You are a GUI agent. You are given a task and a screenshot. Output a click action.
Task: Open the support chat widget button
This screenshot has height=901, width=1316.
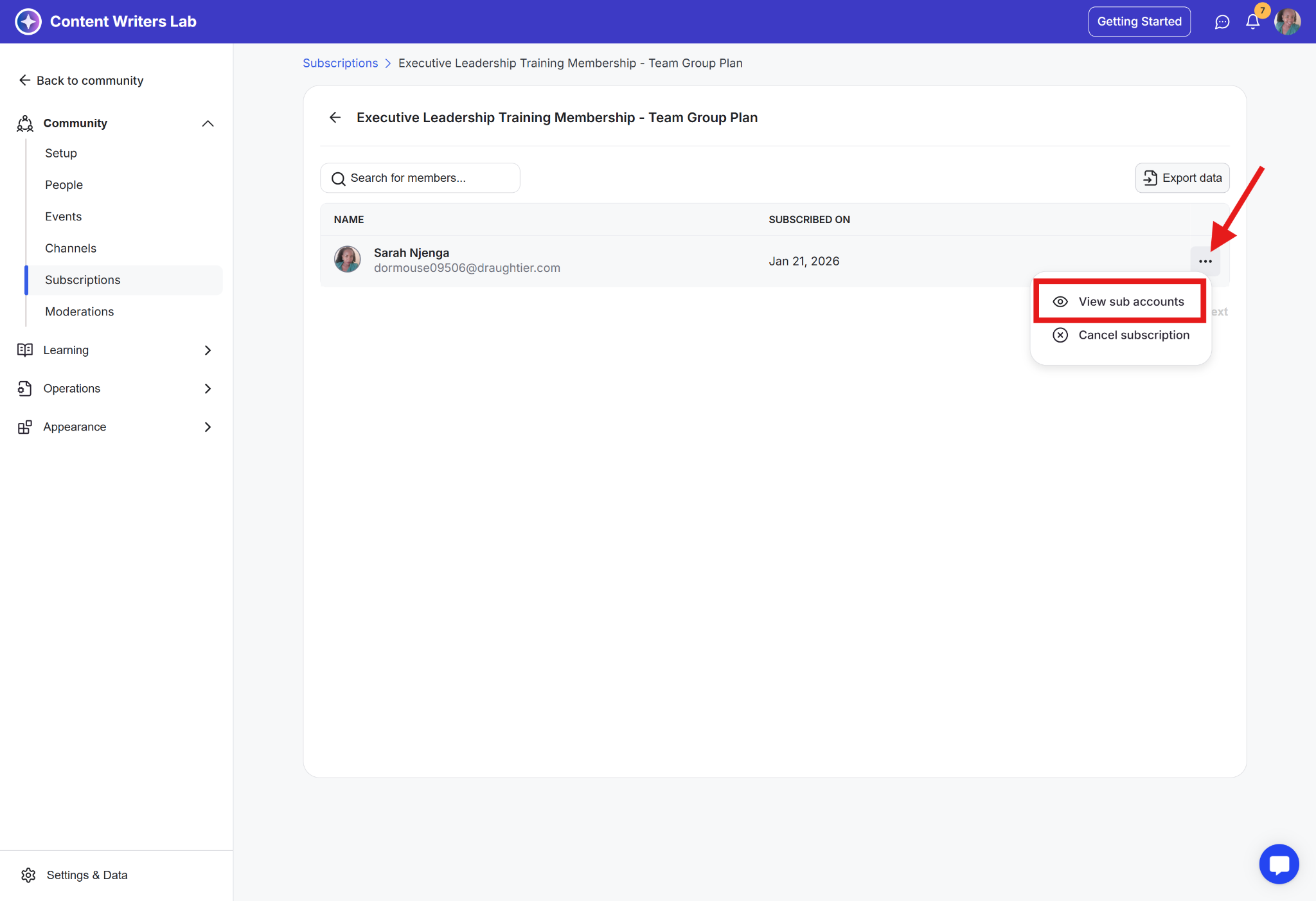tap(1279, 864)
